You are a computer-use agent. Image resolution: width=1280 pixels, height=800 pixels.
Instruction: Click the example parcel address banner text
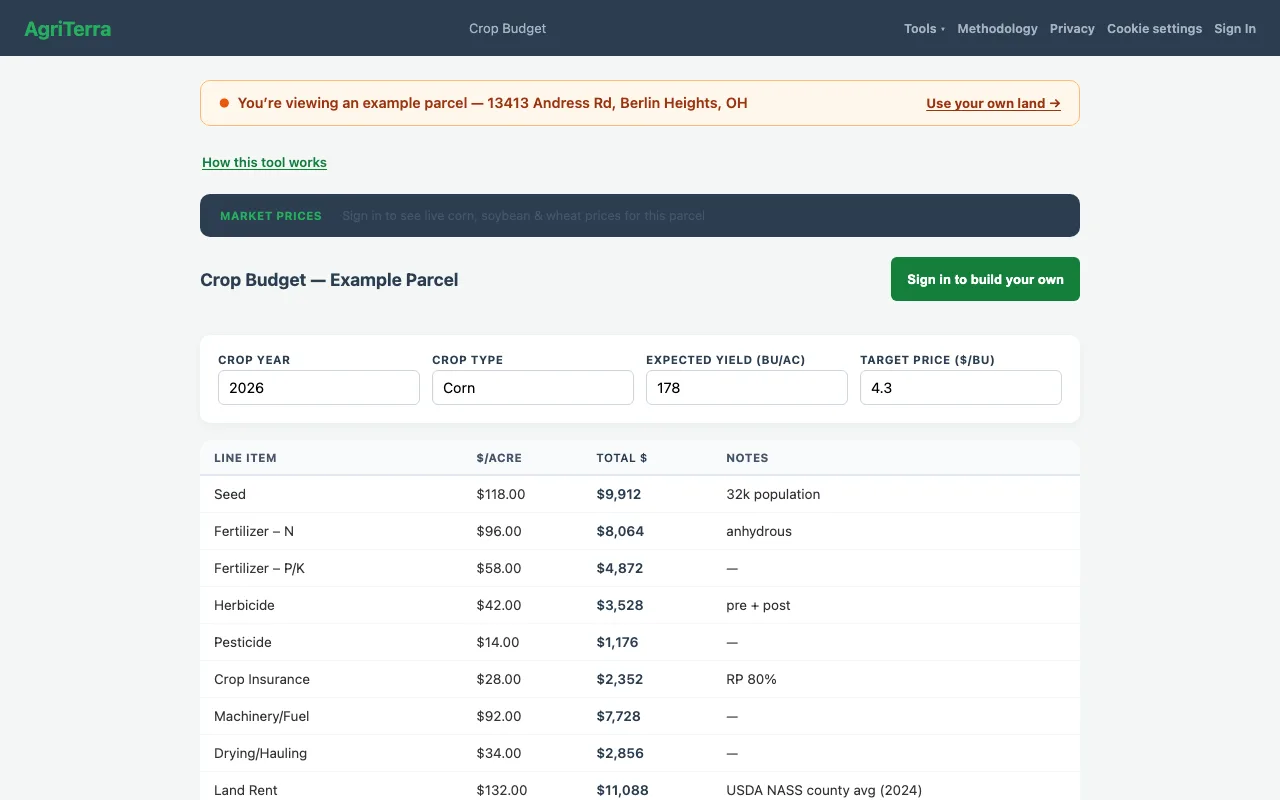point(492,103)
